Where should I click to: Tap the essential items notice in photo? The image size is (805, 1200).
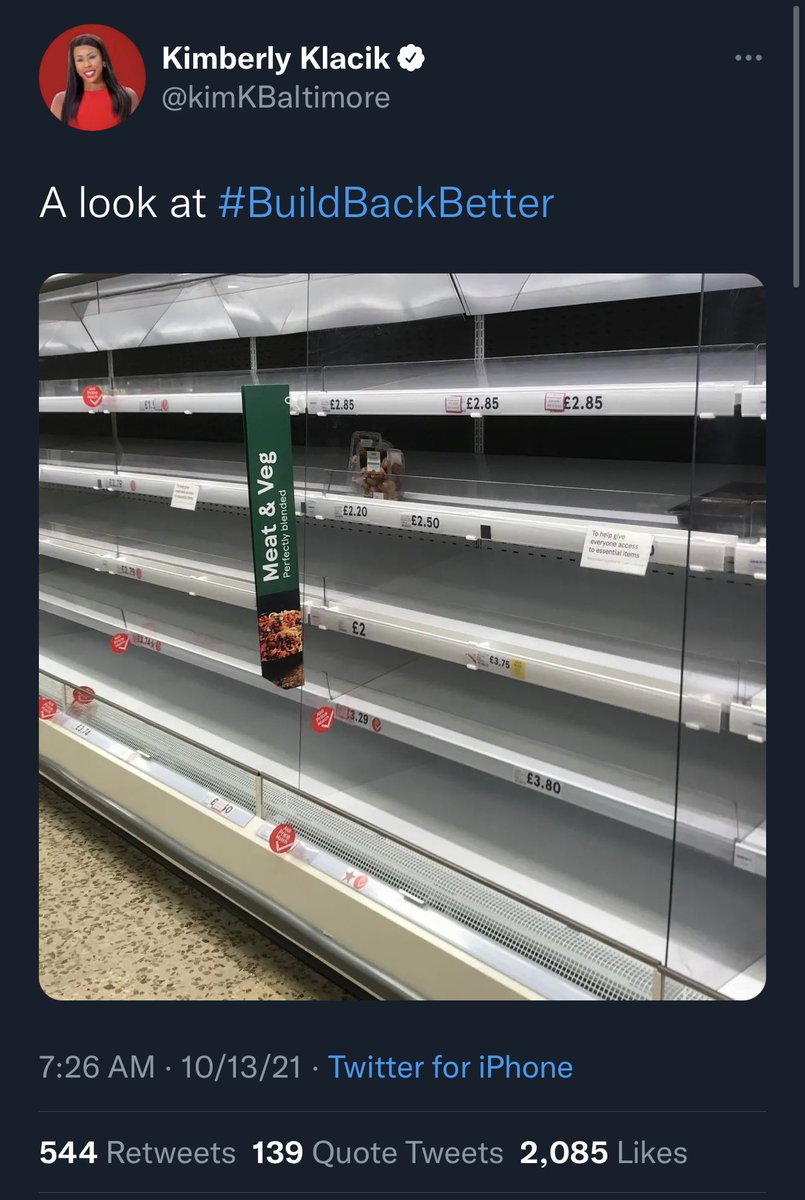click(616, 551)
